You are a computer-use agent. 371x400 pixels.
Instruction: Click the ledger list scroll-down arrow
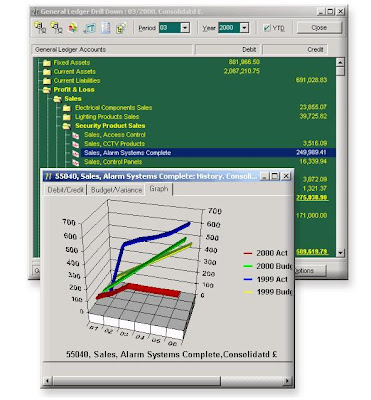coord(340,253)
